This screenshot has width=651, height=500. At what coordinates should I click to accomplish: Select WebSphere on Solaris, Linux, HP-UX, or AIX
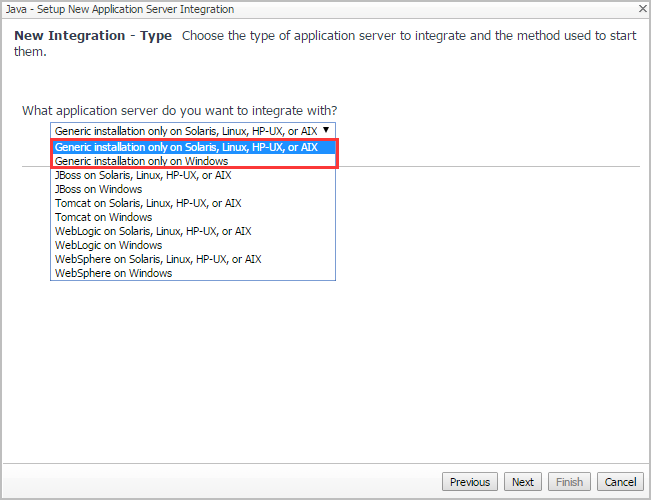pyautogui.click(x=158, y=259)
